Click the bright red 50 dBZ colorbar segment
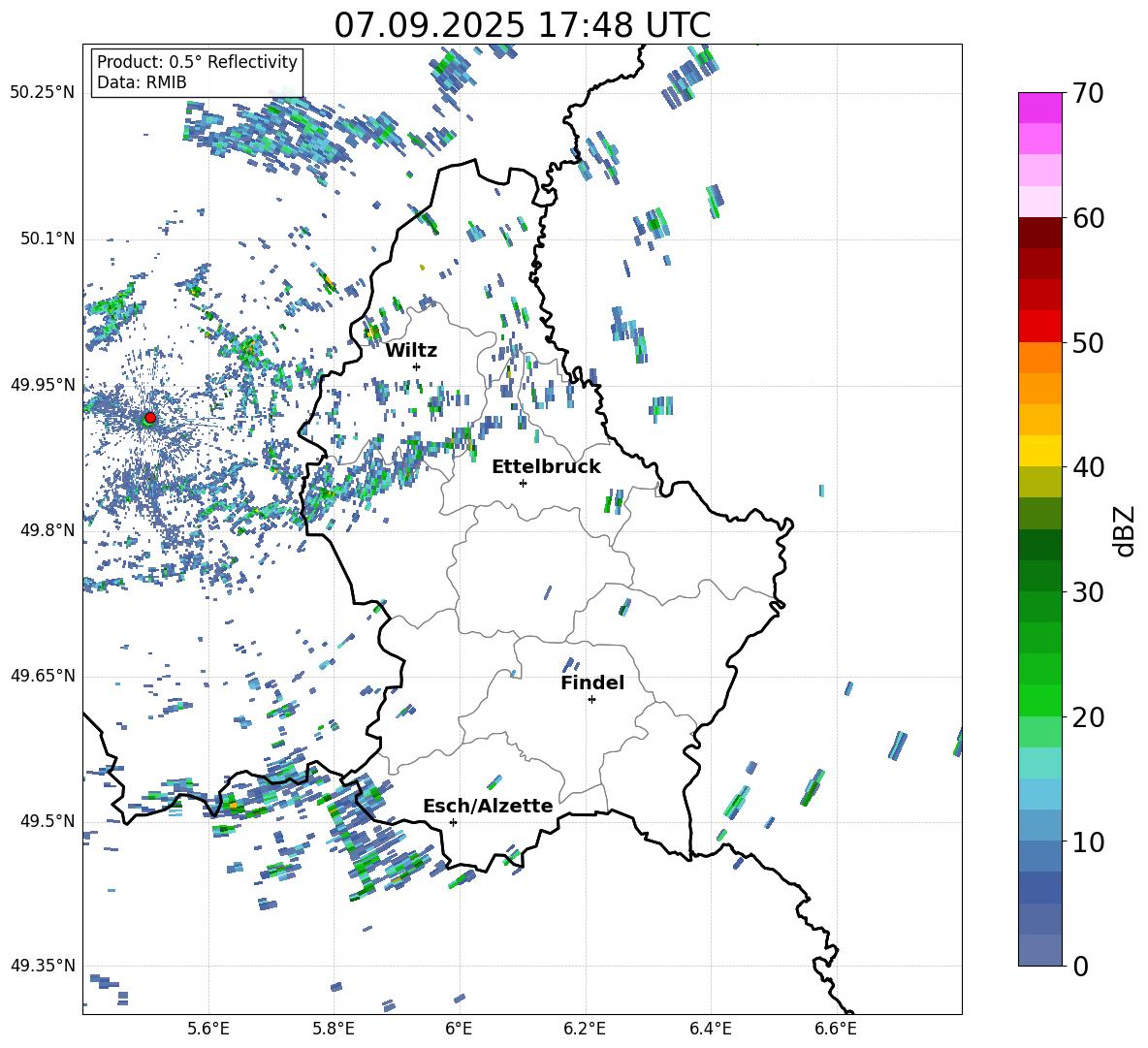Image resolution: width=1148 pixels, height=1048 pixels. pos(1040,327)
